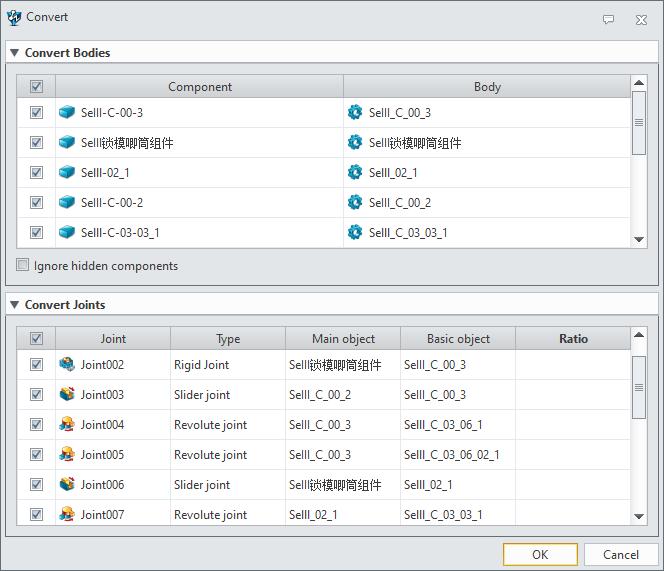Click the Rigid Joint icon of Joint002
Image resolution: width=664 pixels, height=571 pixels.
coord(67,365)
